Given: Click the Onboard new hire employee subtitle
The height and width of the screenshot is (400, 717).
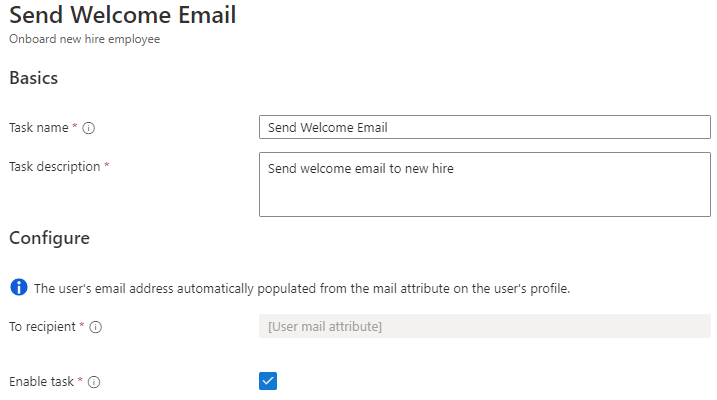Looking at the screenshot, I should [x=84, y=39].
